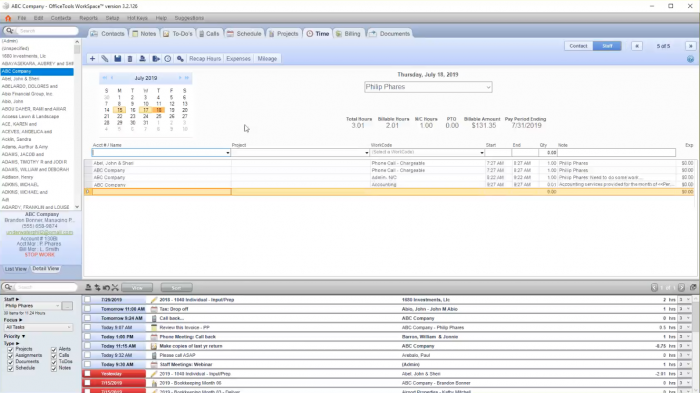Jump forward a year using double-right calendar arrow
Screen dimensions: 700x393
187,78
